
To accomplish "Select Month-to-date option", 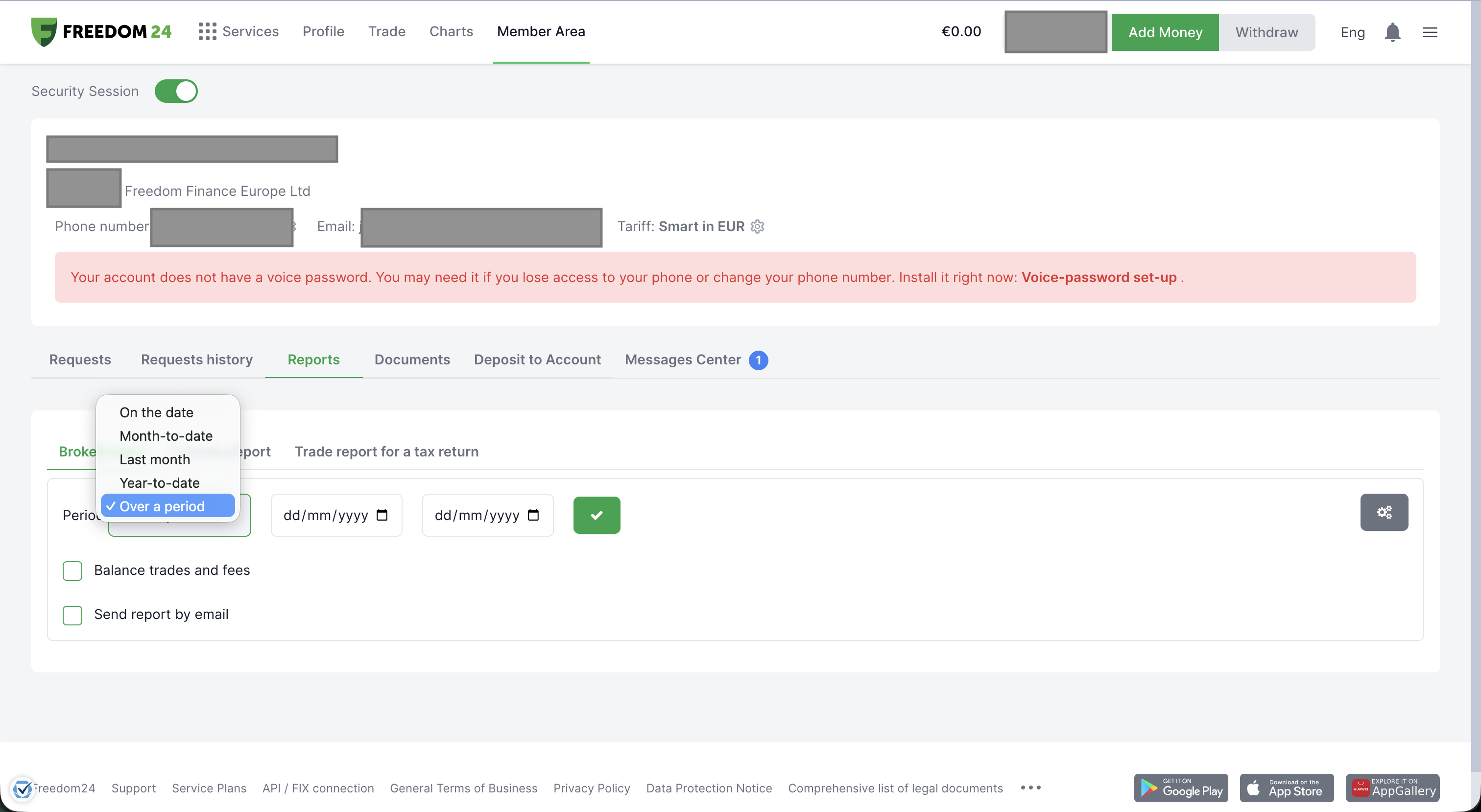I will coord(166,436).
